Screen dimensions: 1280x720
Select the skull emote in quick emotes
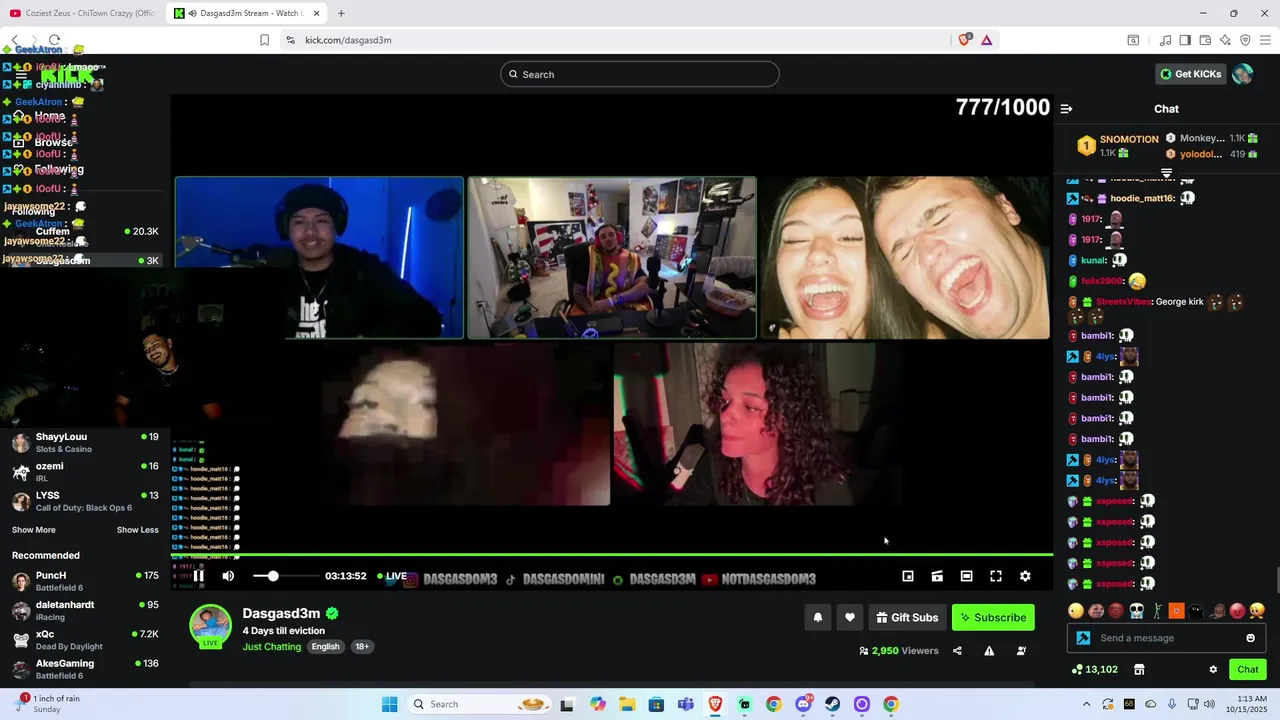(1136, 611)
